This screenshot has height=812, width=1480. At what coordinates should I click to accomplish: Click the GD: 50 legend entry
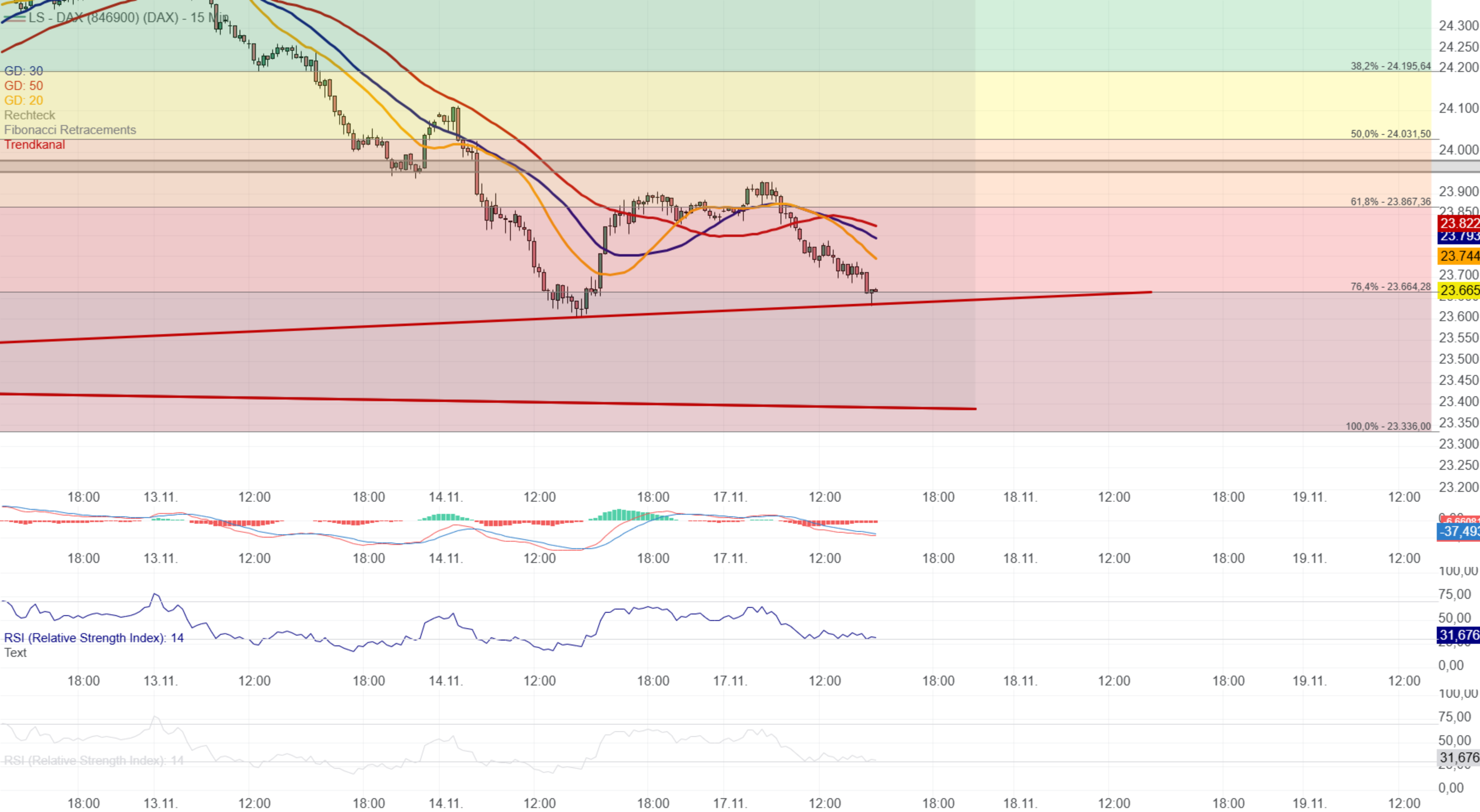click(24, 85)
